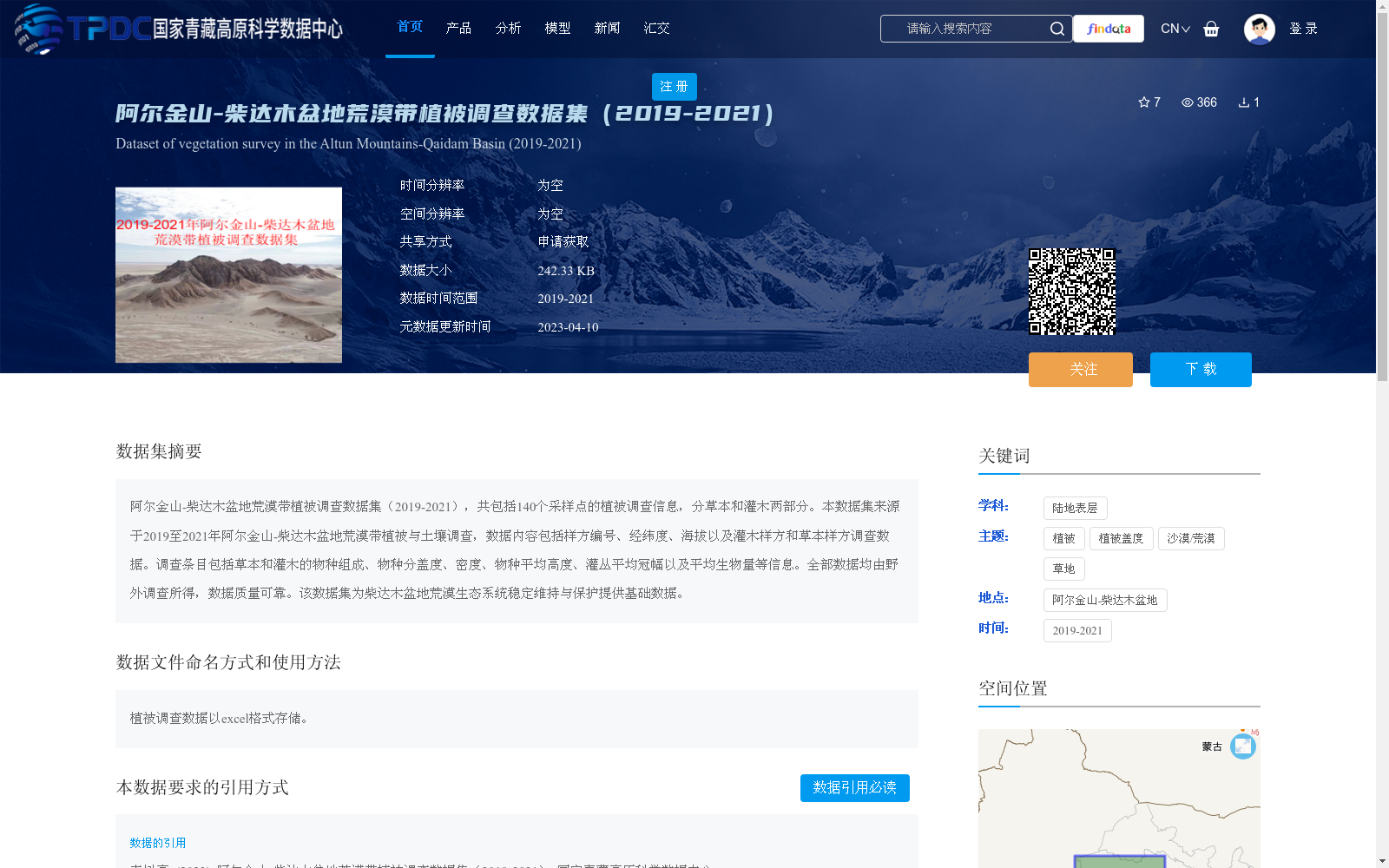Click the orange 关注 follow button
This screenshot has height=868, width=1389.
[x=1081, y=370]
